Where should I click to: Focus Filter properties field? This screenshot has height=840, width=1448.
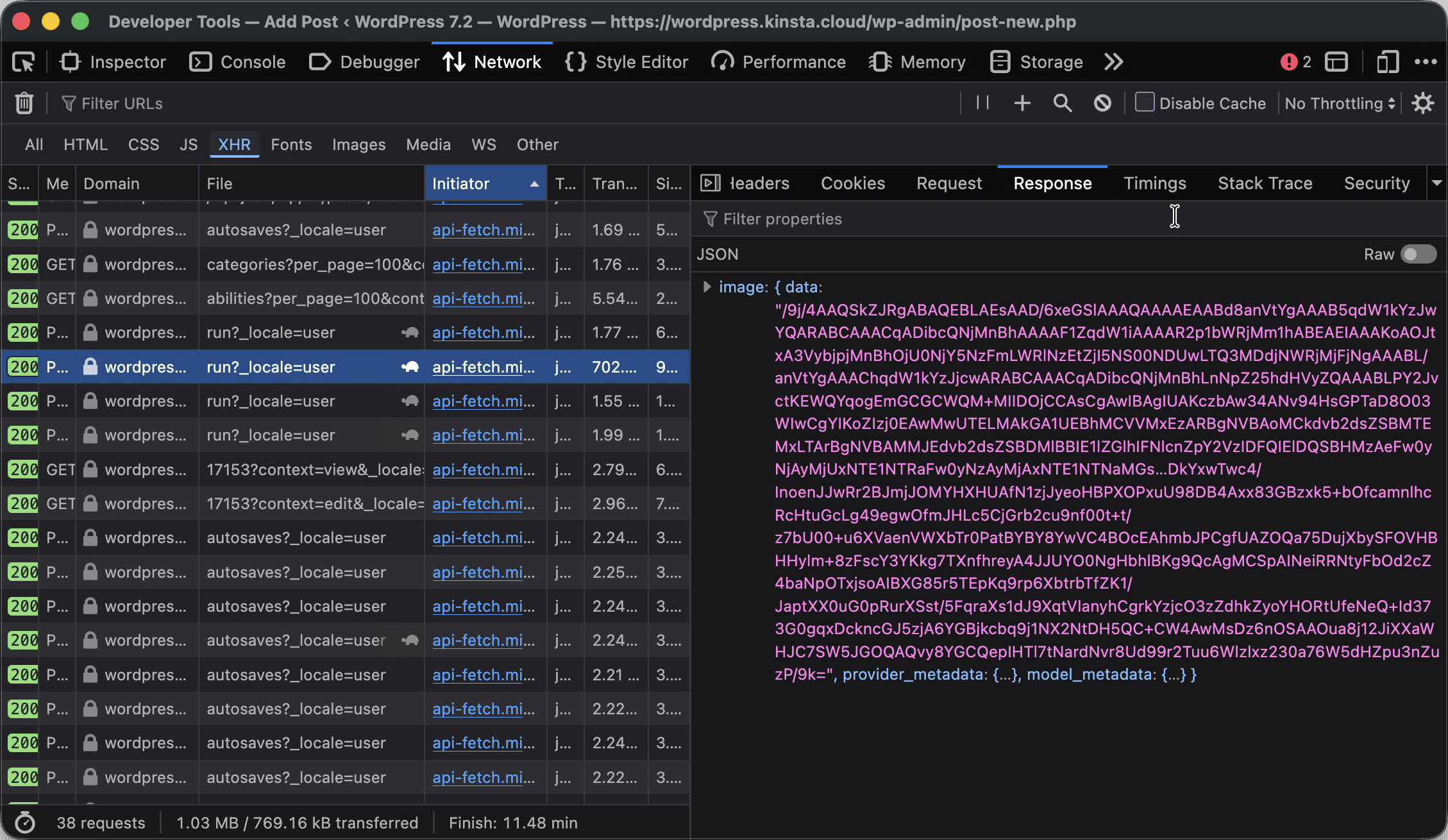[x=1068, y=219]
